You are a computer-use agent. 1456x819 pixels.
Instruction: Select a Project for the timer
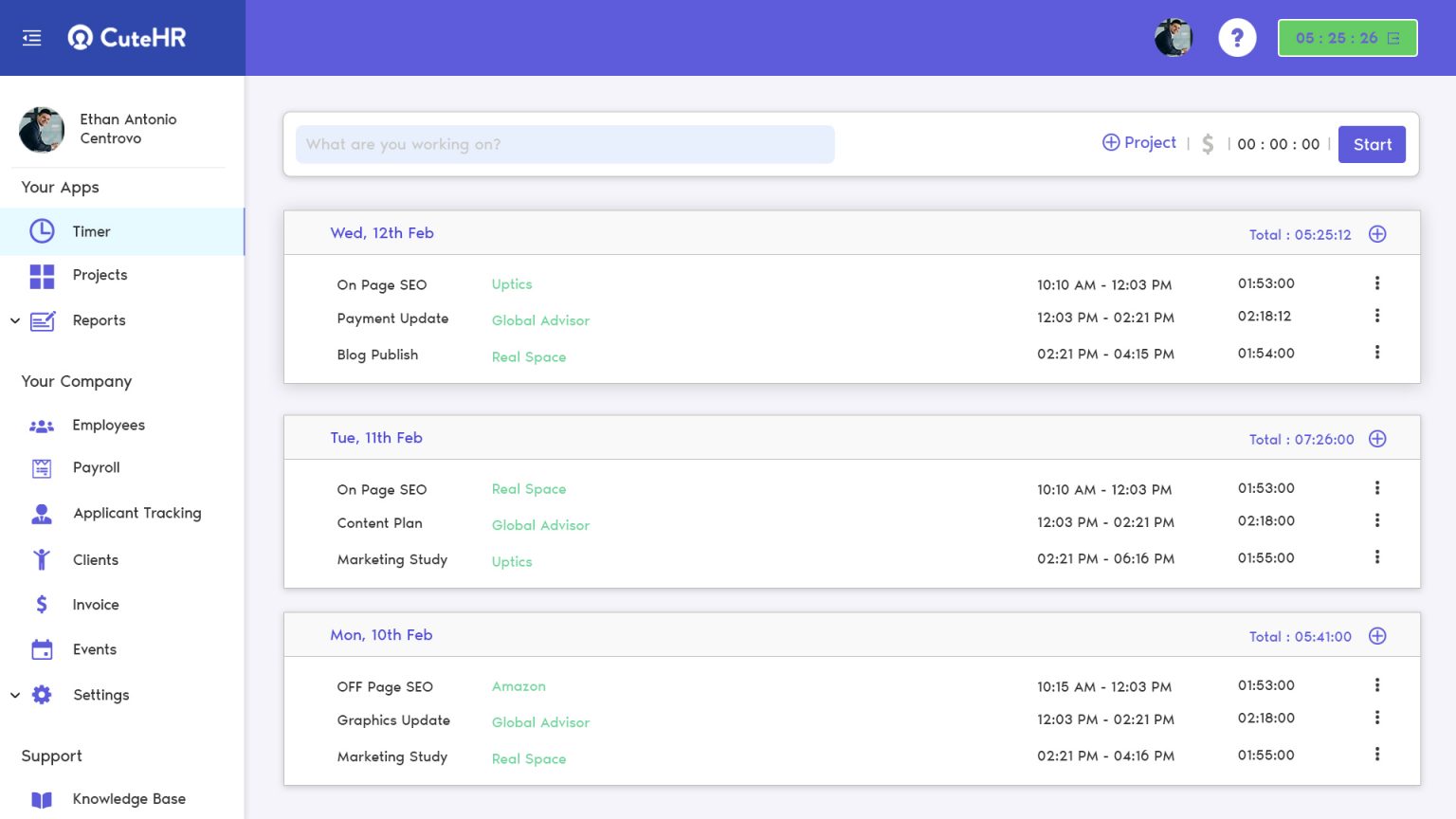pyautogui.click(x=1138, y=142)
